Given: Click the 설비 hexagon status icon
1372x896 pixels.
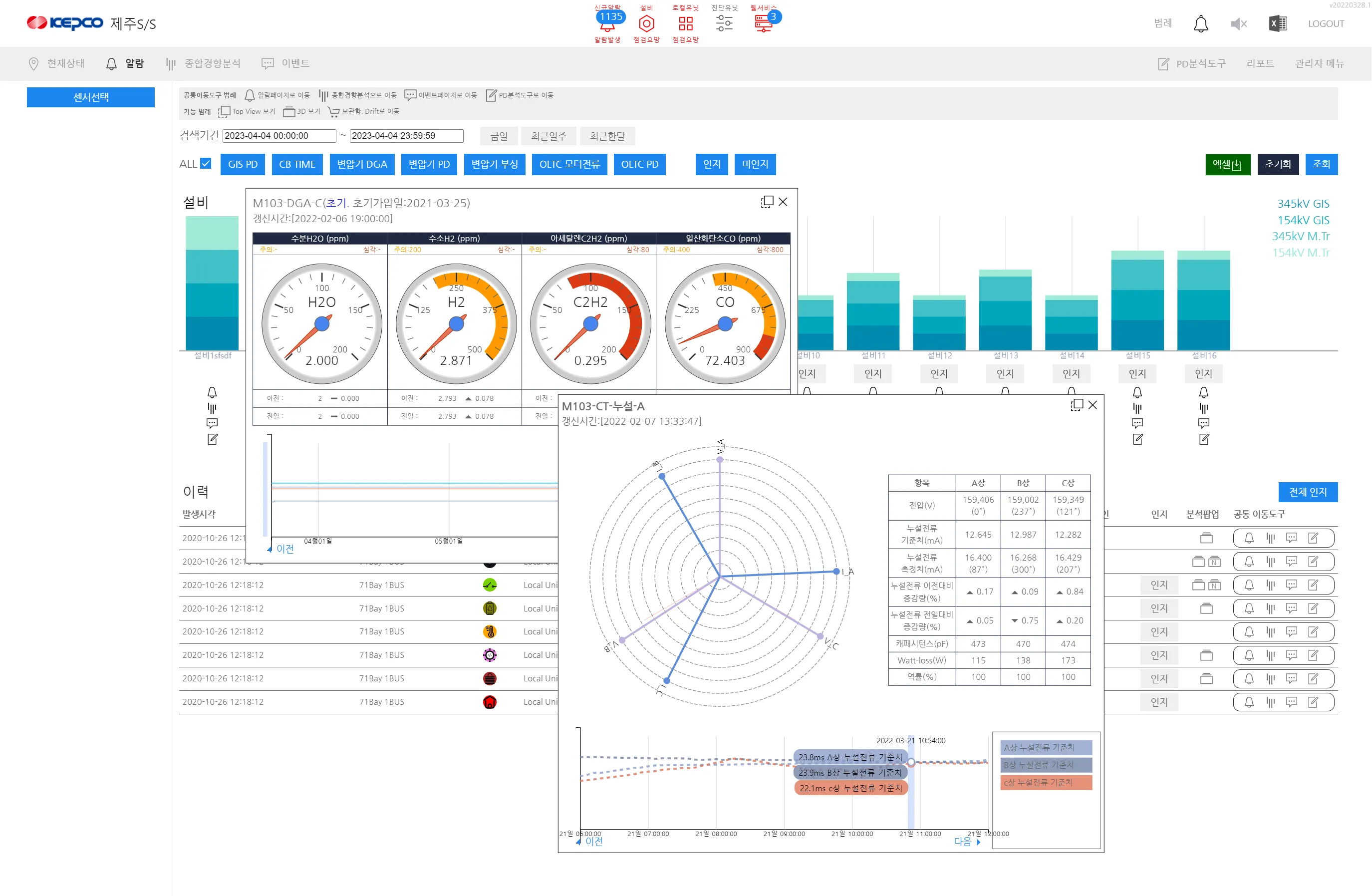Looking at the screenshot, I should click(646, 23).
